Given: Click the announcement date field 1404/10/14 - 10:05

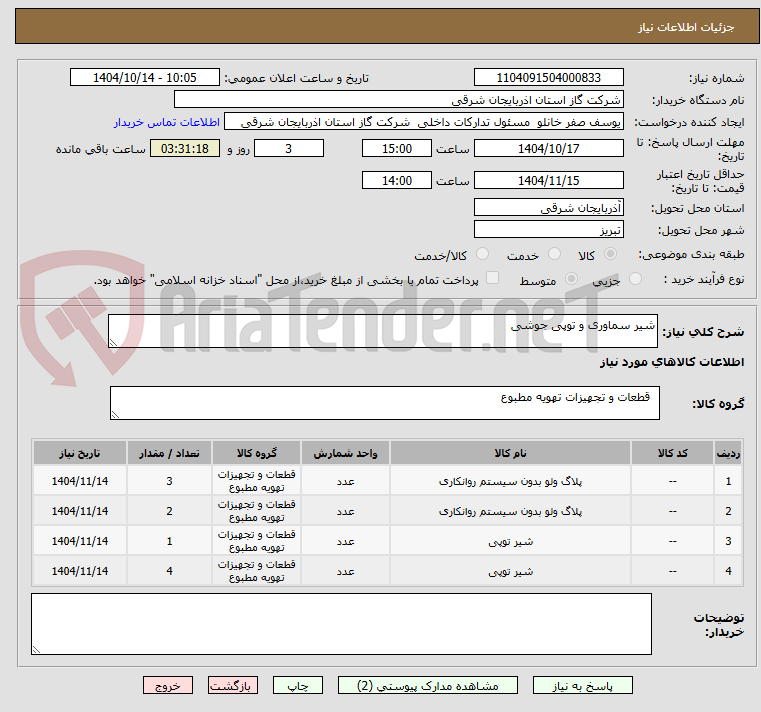Looking at the screenshot, I should click(x=145, y=78).
